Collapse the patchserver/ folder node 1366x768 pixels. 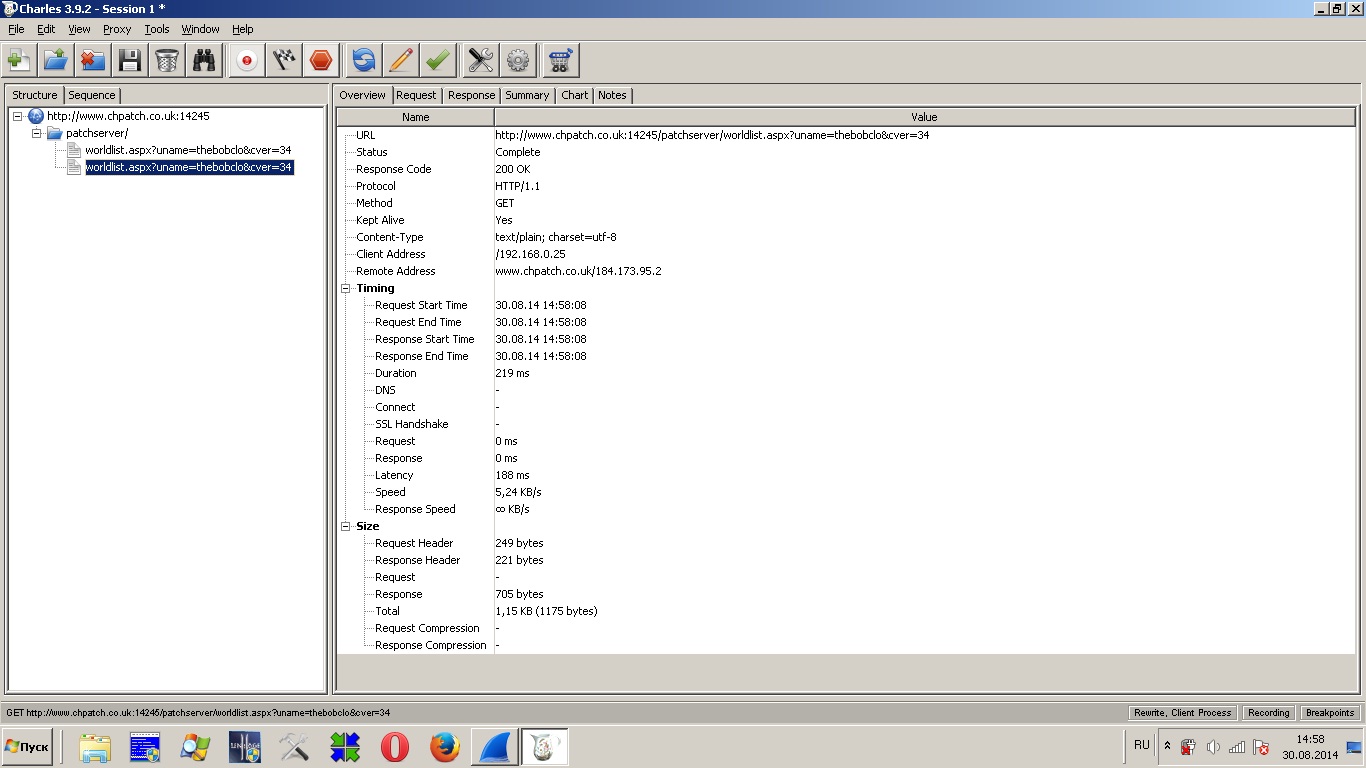37,133
